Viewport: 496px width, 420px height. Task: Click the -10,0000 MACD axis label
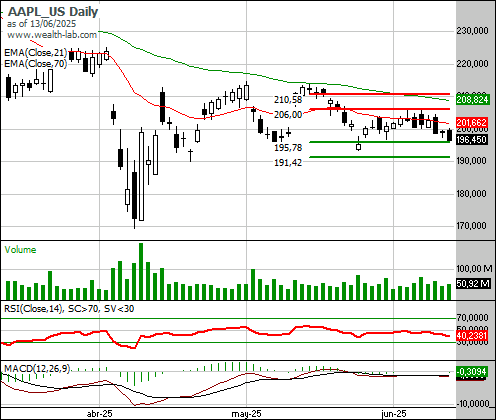(473, 404)
